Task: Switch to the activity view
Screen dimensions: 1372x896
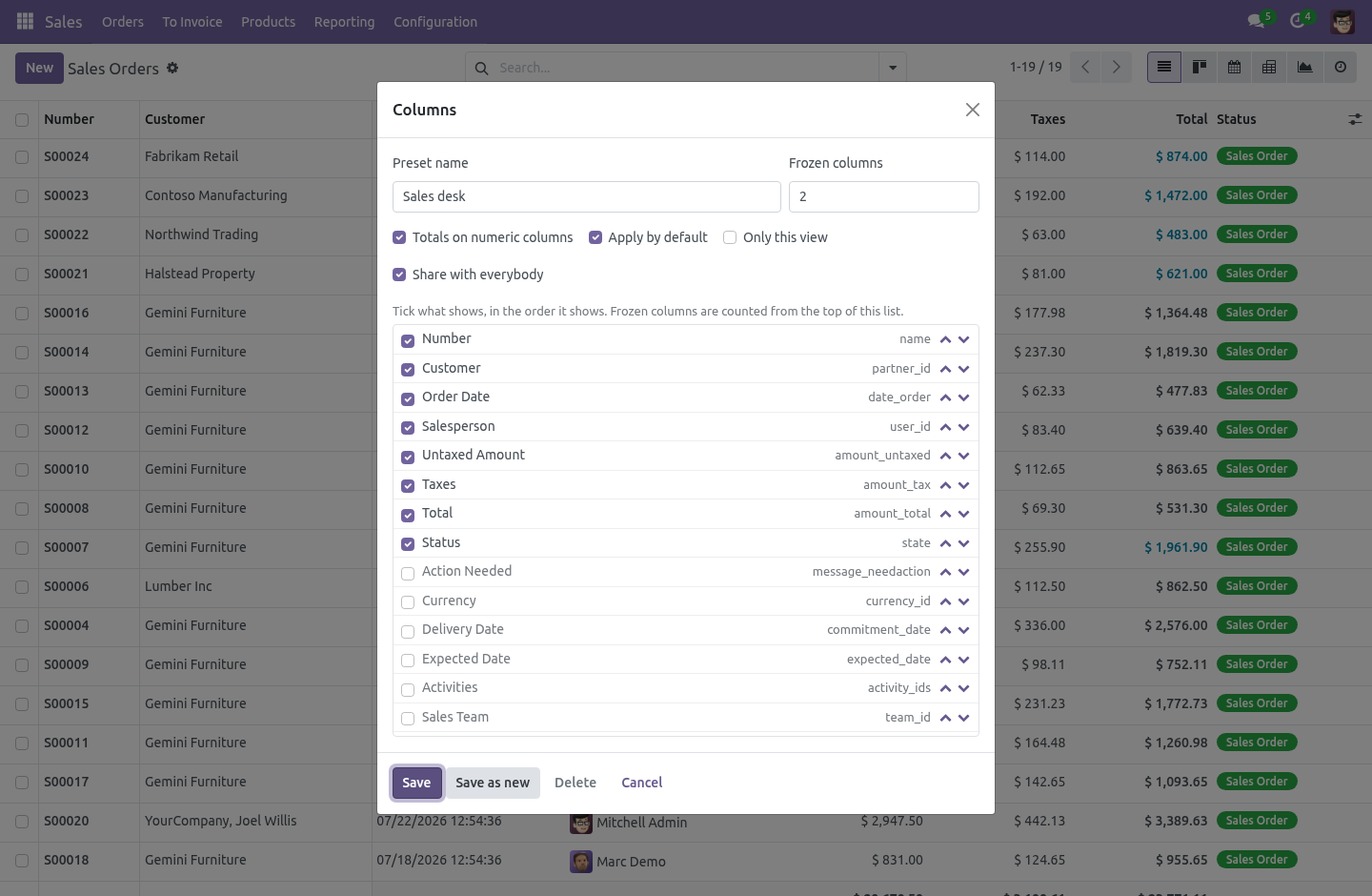Action: (1341, 67)
